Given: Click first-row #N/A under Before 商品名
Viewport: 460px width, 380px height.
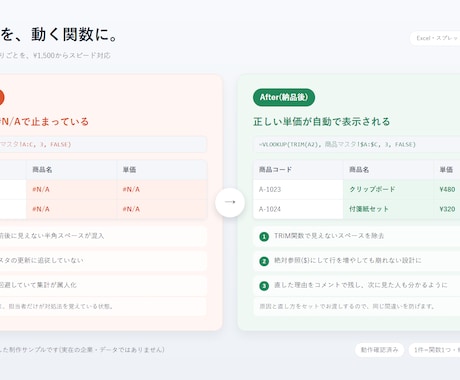Looking at the screenshot, I should pos(72,190).
